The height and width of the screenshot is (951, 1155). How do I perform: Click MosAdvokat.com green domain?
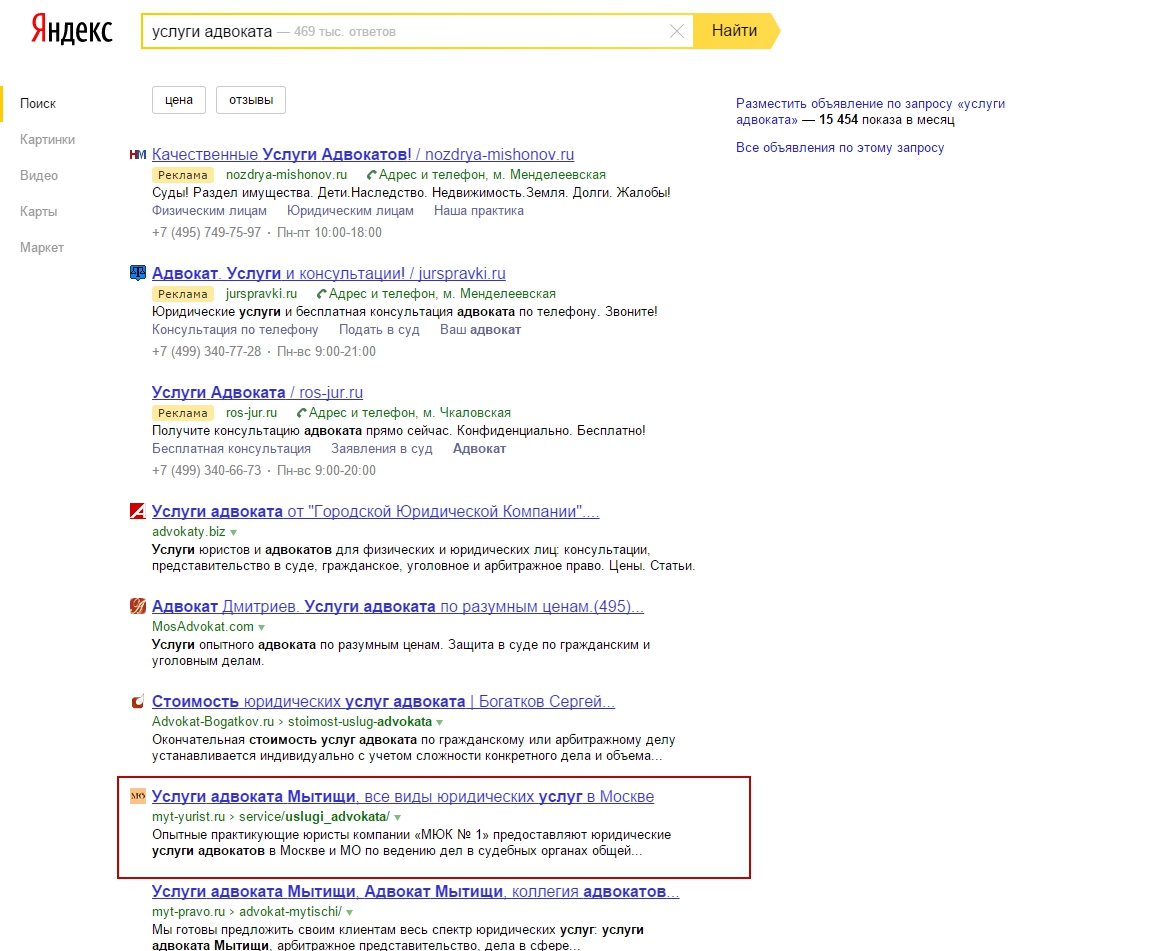click(x=203, y=627)
